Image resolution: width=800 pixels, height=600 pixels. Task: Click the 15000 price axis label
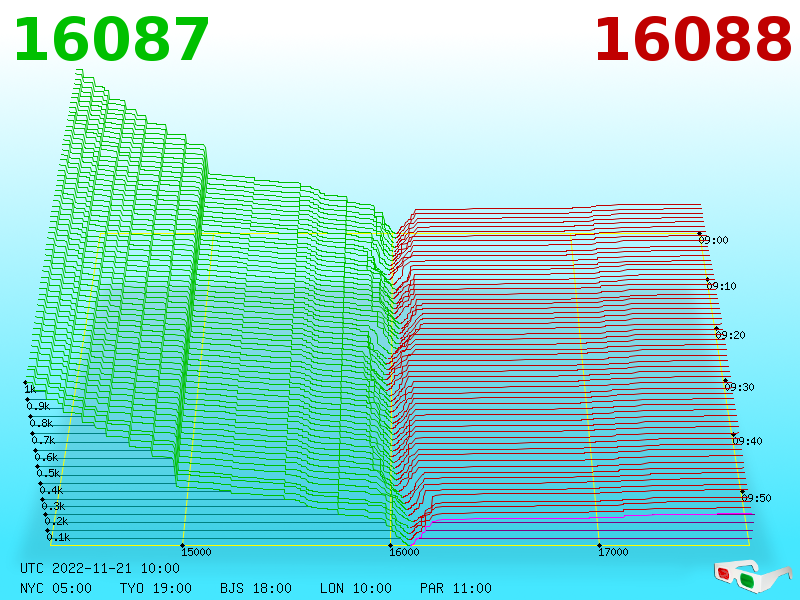[196, 552]
